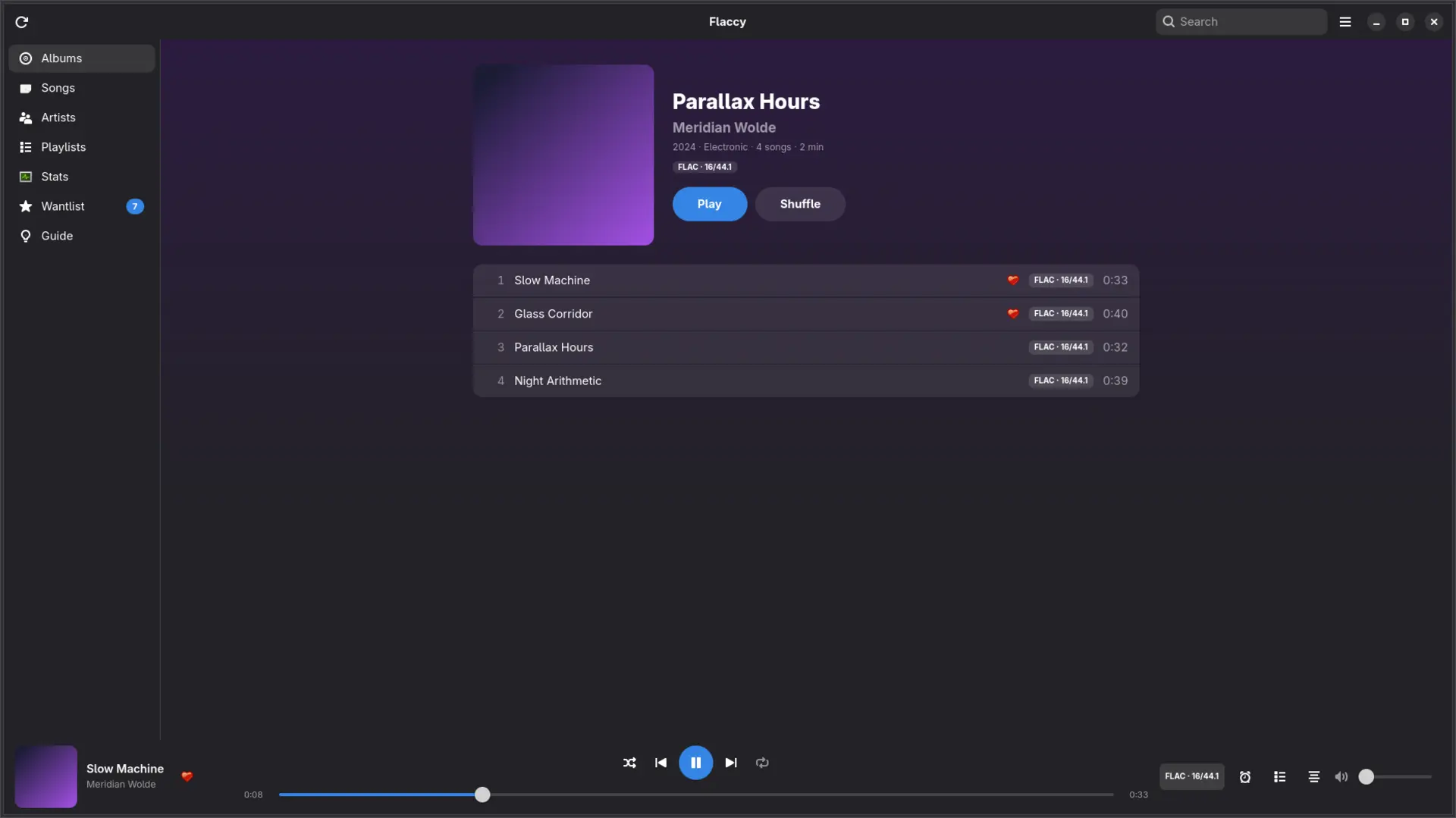Skip to next track

tap(731, 763)
